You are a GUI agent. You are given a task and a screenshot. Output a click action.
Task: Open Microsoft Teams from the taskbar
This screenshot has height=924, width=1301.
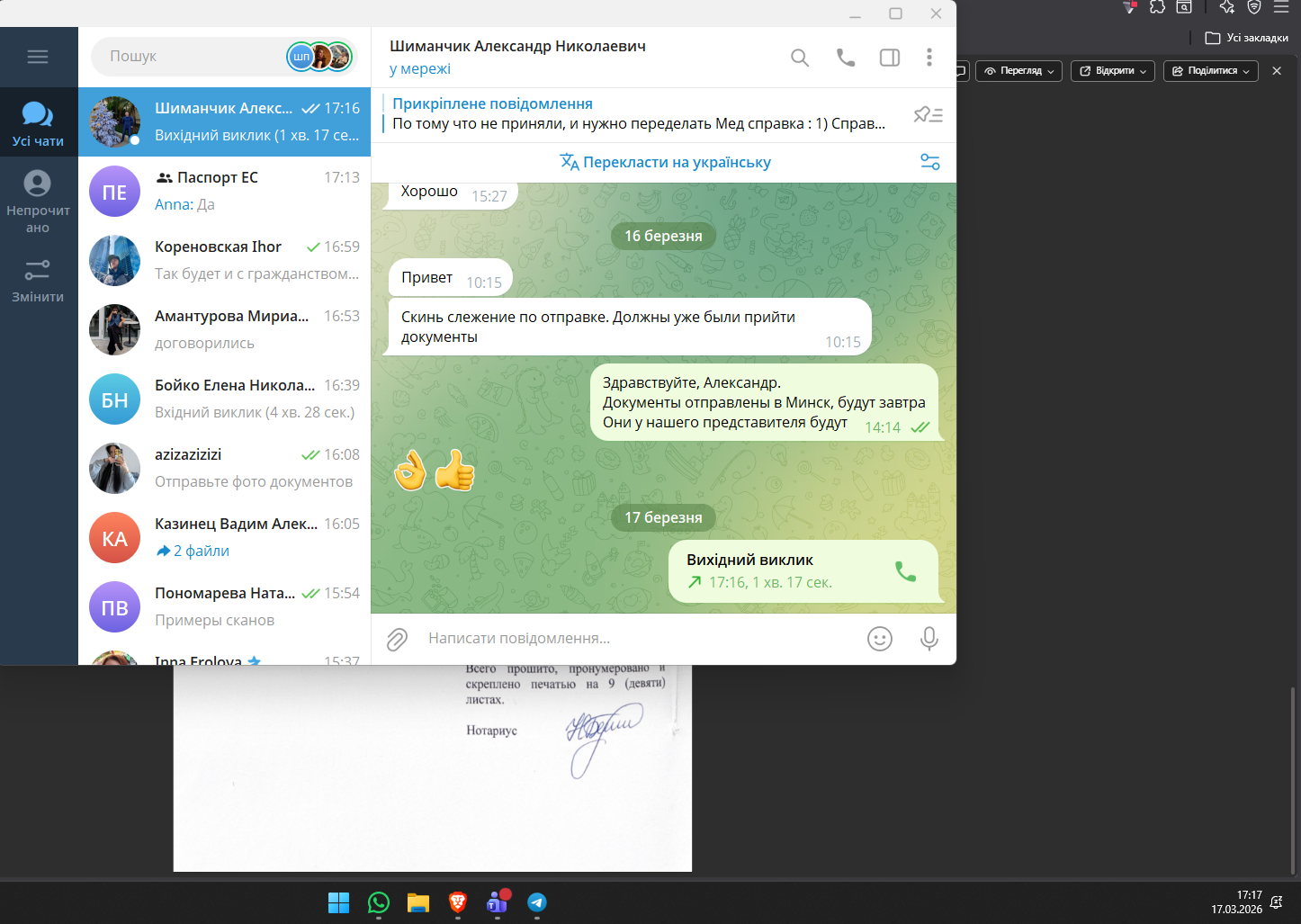pyautogui.click(x=498, y=902)
